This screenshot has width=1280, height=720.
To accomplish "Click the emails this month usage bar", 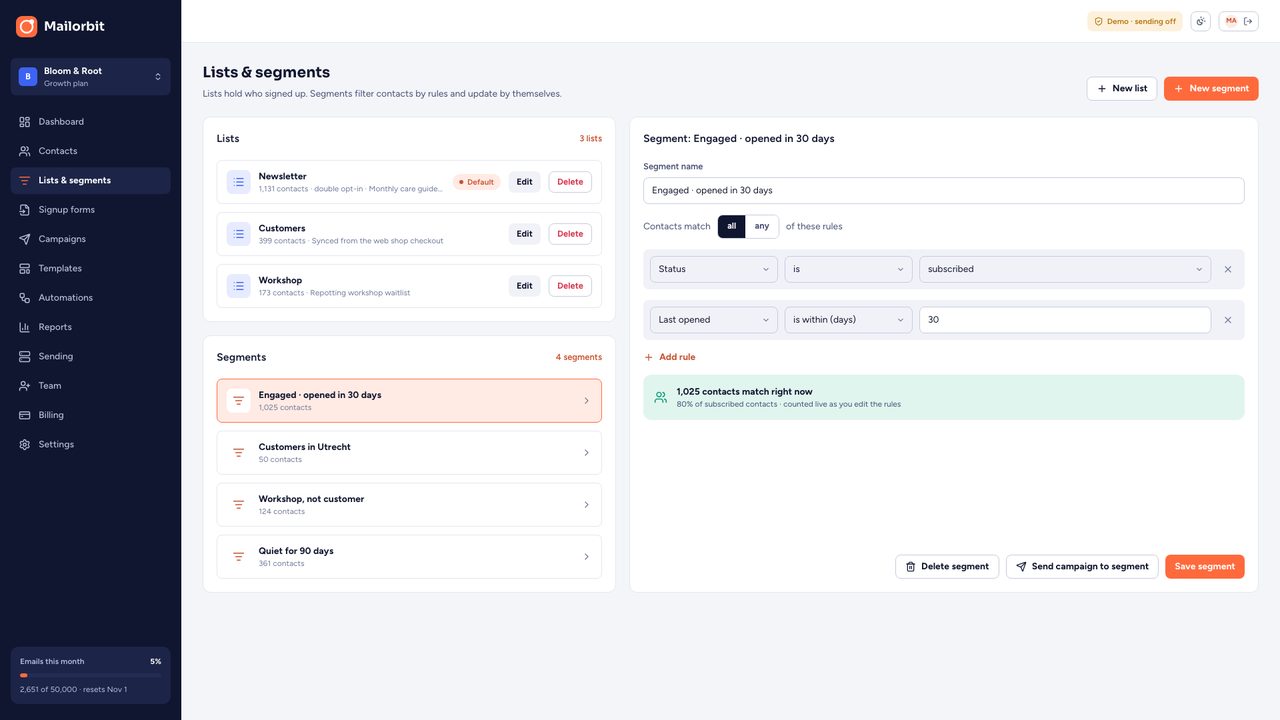I will pyautogui.click(x=91, y=676).
